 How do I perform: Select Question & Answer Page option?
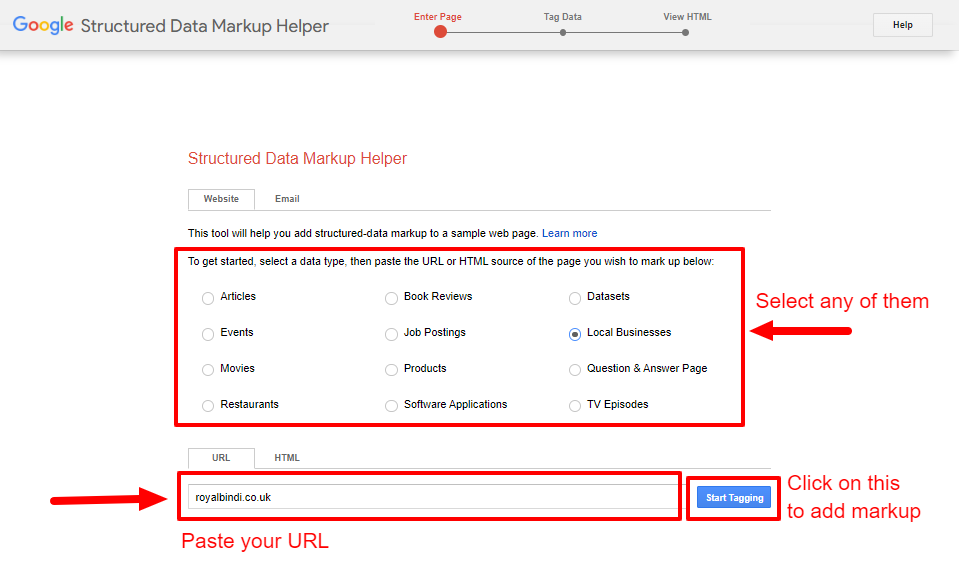coord(575,370)
